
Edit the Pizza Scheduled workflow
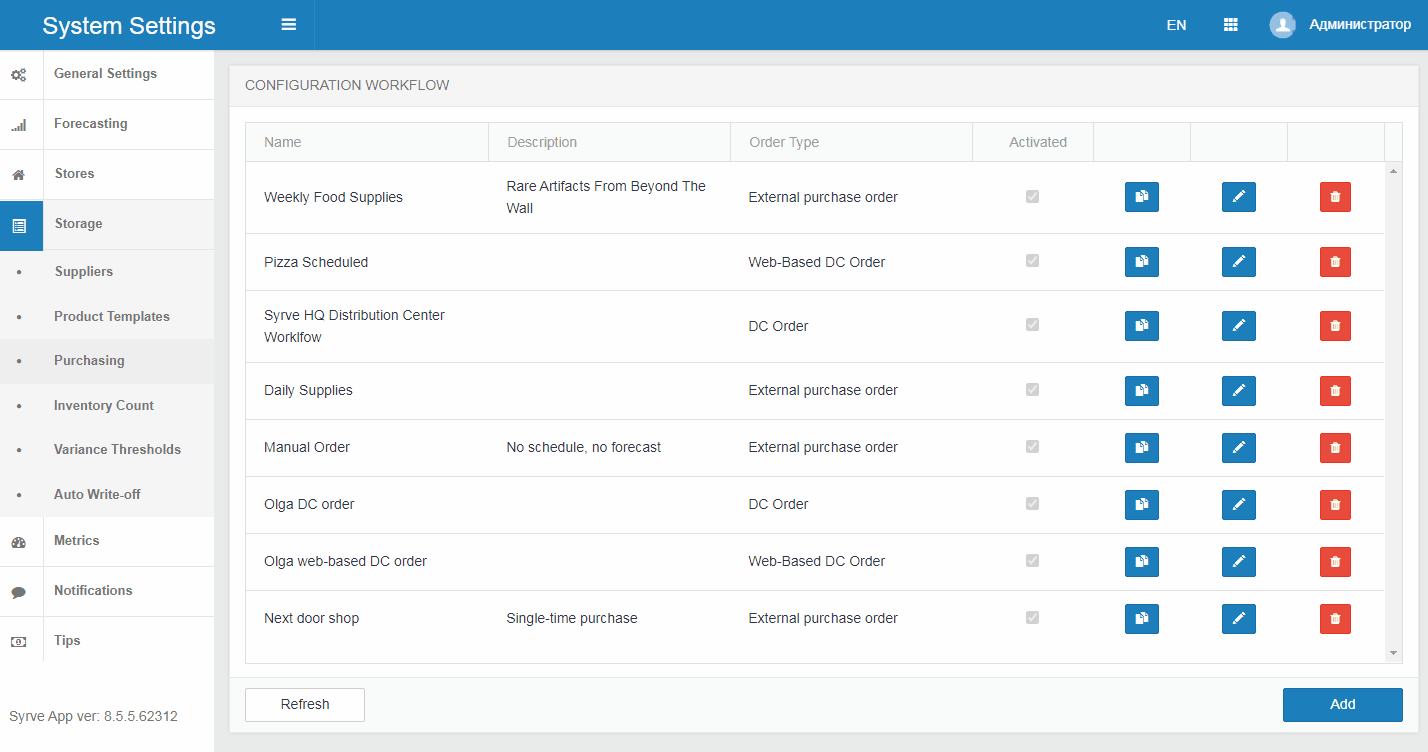(x=1238, y=262)
